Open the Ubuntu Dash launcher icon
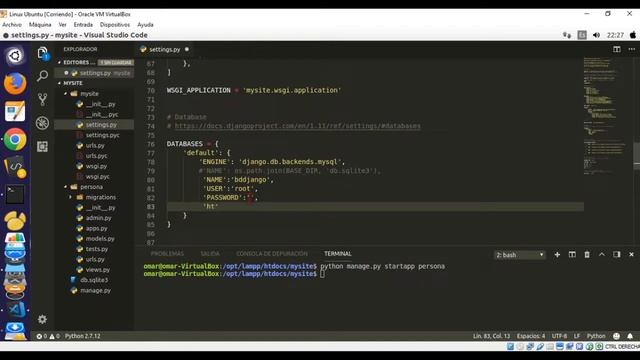640x360 pixels. (15, 56)
